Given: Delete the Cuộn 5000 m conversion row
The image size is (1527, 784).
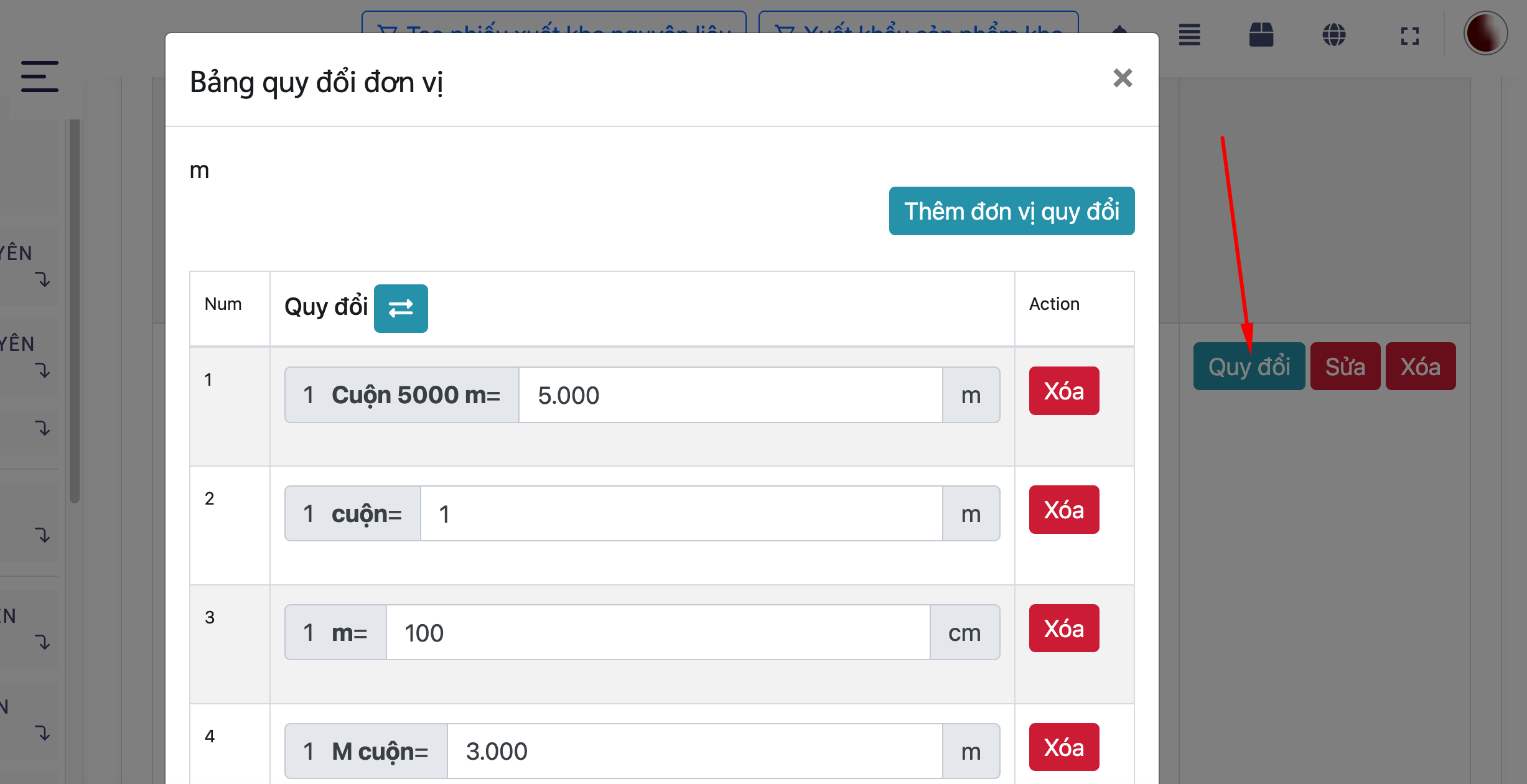Looking at the screenshot, I should coord(1064,391).
